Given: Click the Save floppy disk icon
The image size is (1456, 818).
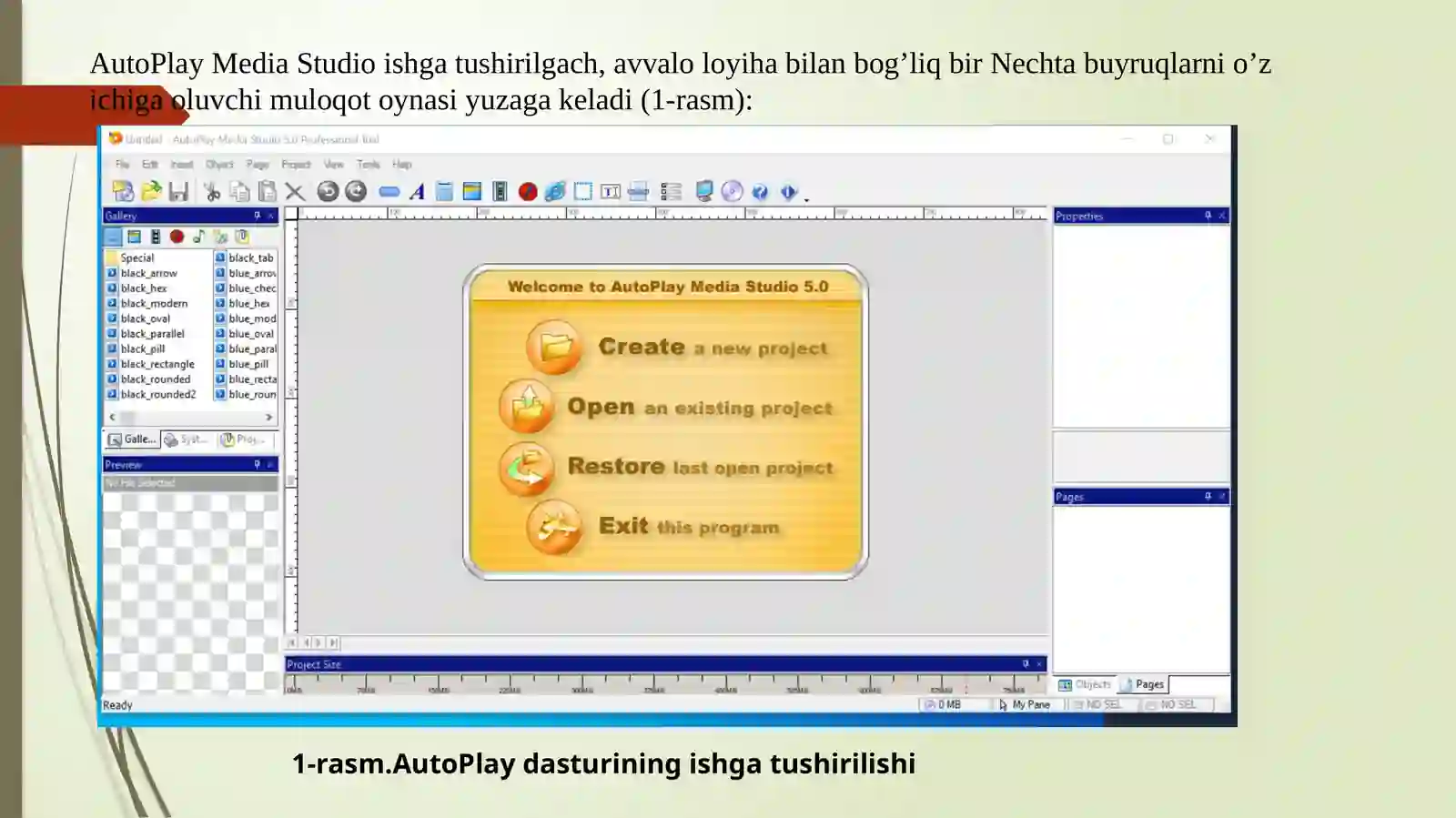Looking at the screenshot, I should [178, 191].
